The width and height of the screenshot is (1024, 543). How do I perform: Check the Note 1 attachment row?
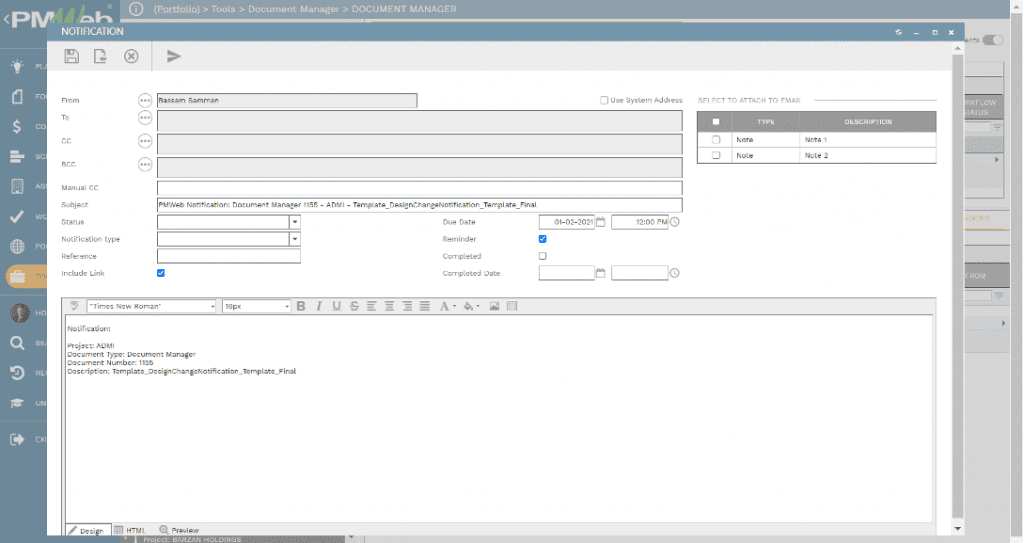(x=716, y=140)
